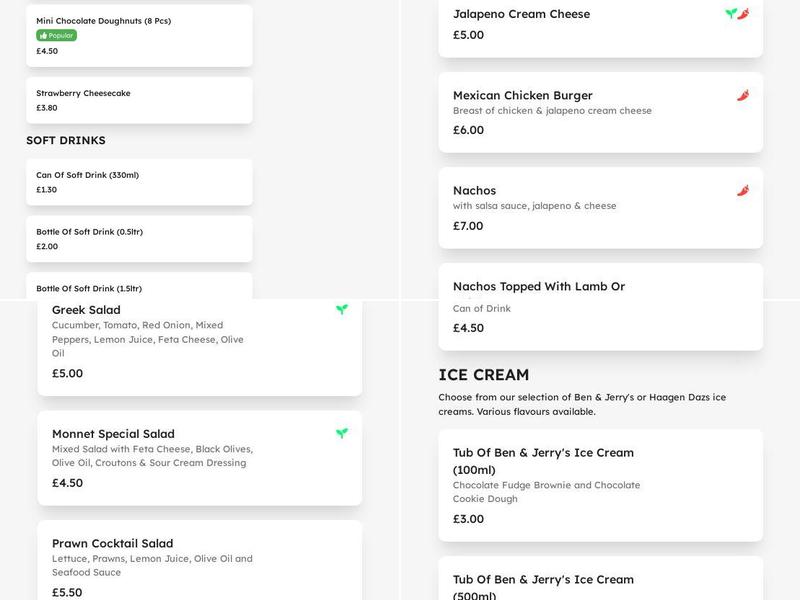Click the spicy chili icon on Jalapeno Cream Cheese
The image size is (800, 600).
pyautogui.click(x=744, y=14)
